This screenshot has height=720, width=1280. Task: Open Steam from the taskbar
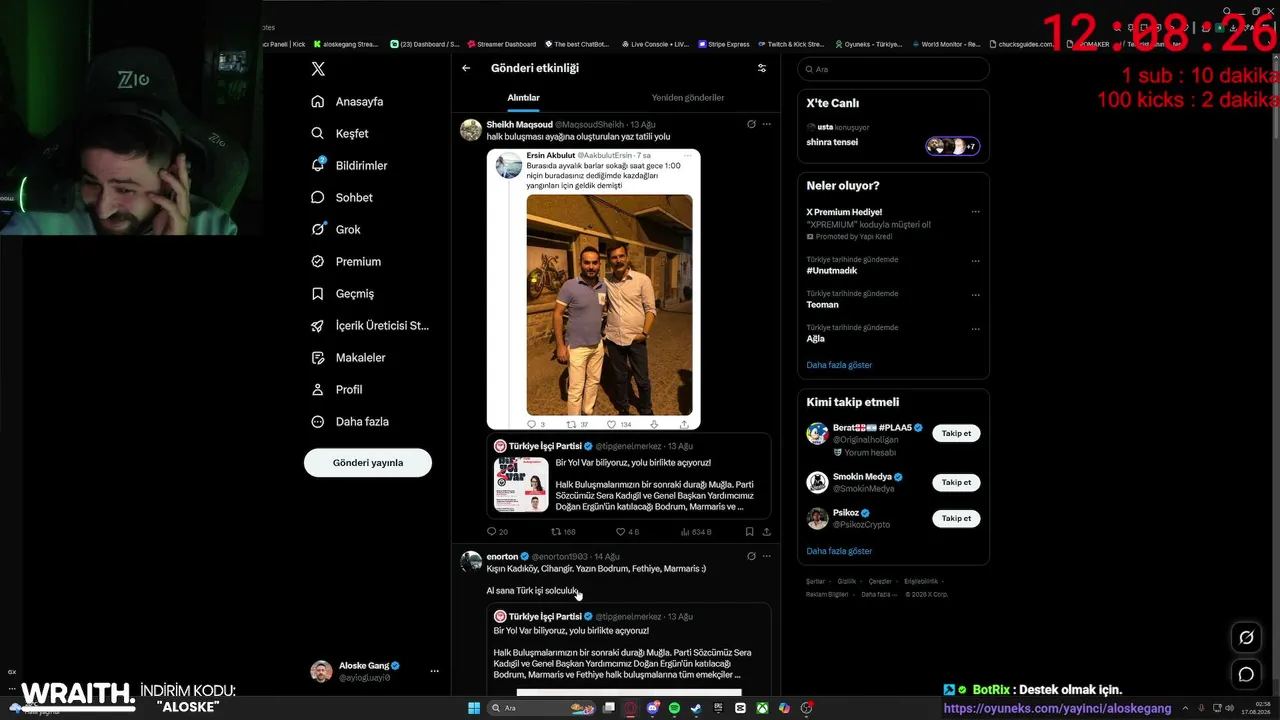[x=696, y=708]
